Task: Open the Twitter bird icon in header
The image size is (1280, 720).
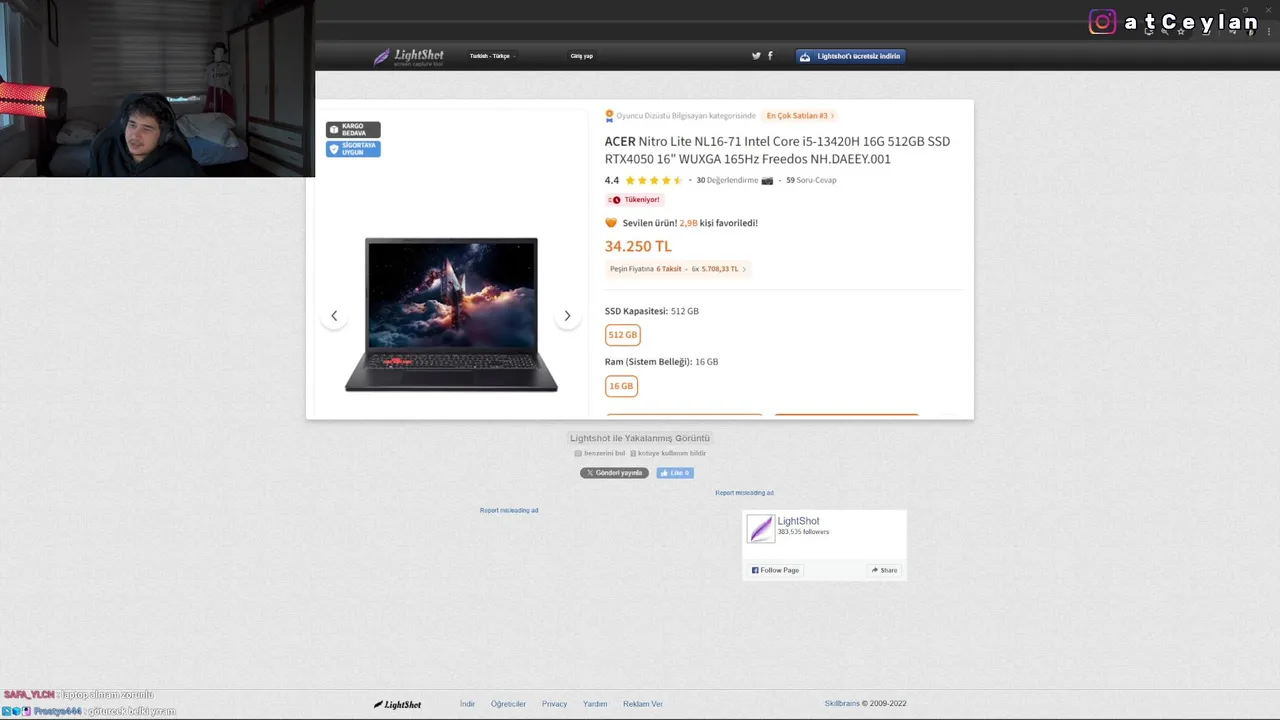Action: (756, 56)
